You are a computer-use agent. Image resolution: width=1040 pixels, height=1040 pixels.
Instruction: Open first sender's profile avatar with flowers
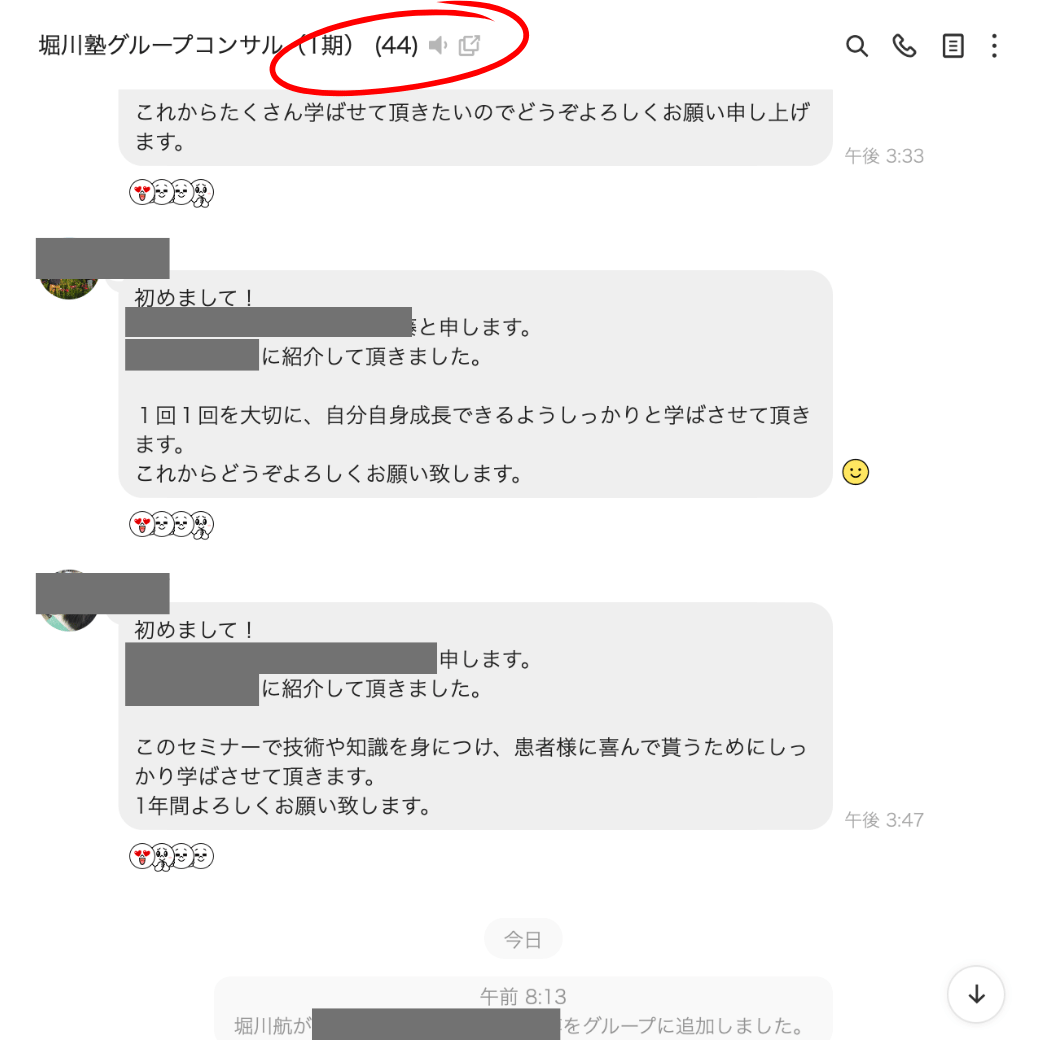click(69, 287)
